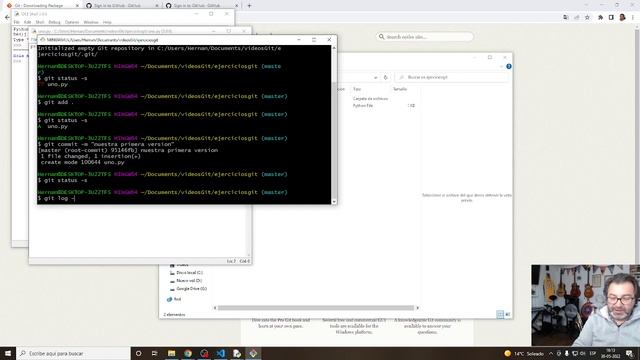The height and width of the screenshot is (360, 640).
Task: Open the Chrome three-dot menu
Action: (x=633, y=18)
